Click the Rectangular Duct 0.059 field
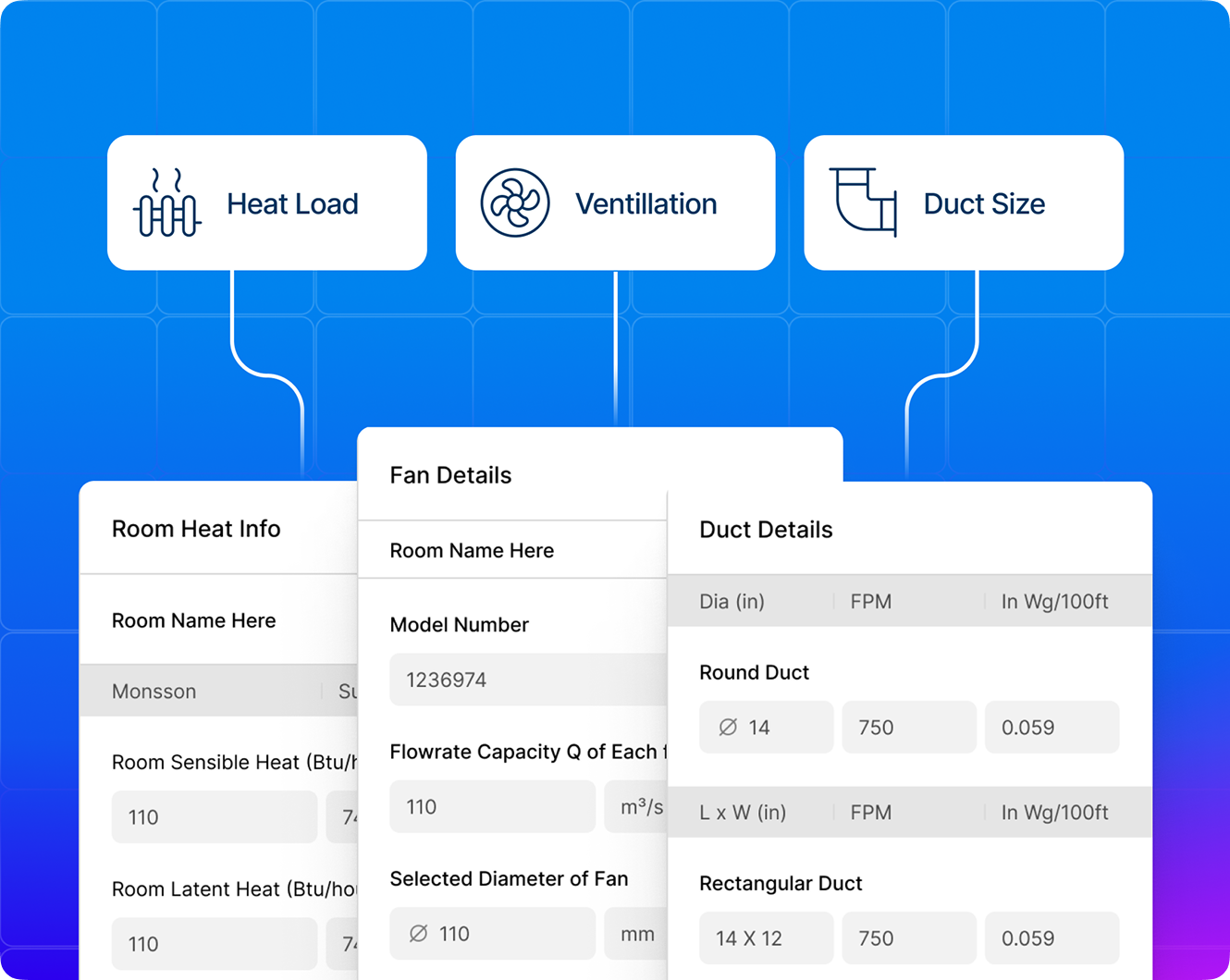The width and height of the screenshot is (1230, 980). click(1052, 937)
